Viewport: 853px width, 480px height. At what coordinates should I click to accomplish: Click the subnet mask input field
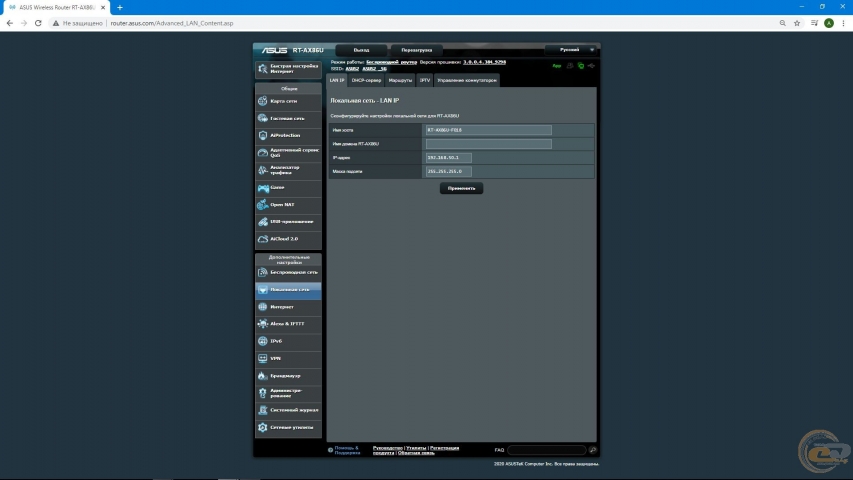coord(448,171)
